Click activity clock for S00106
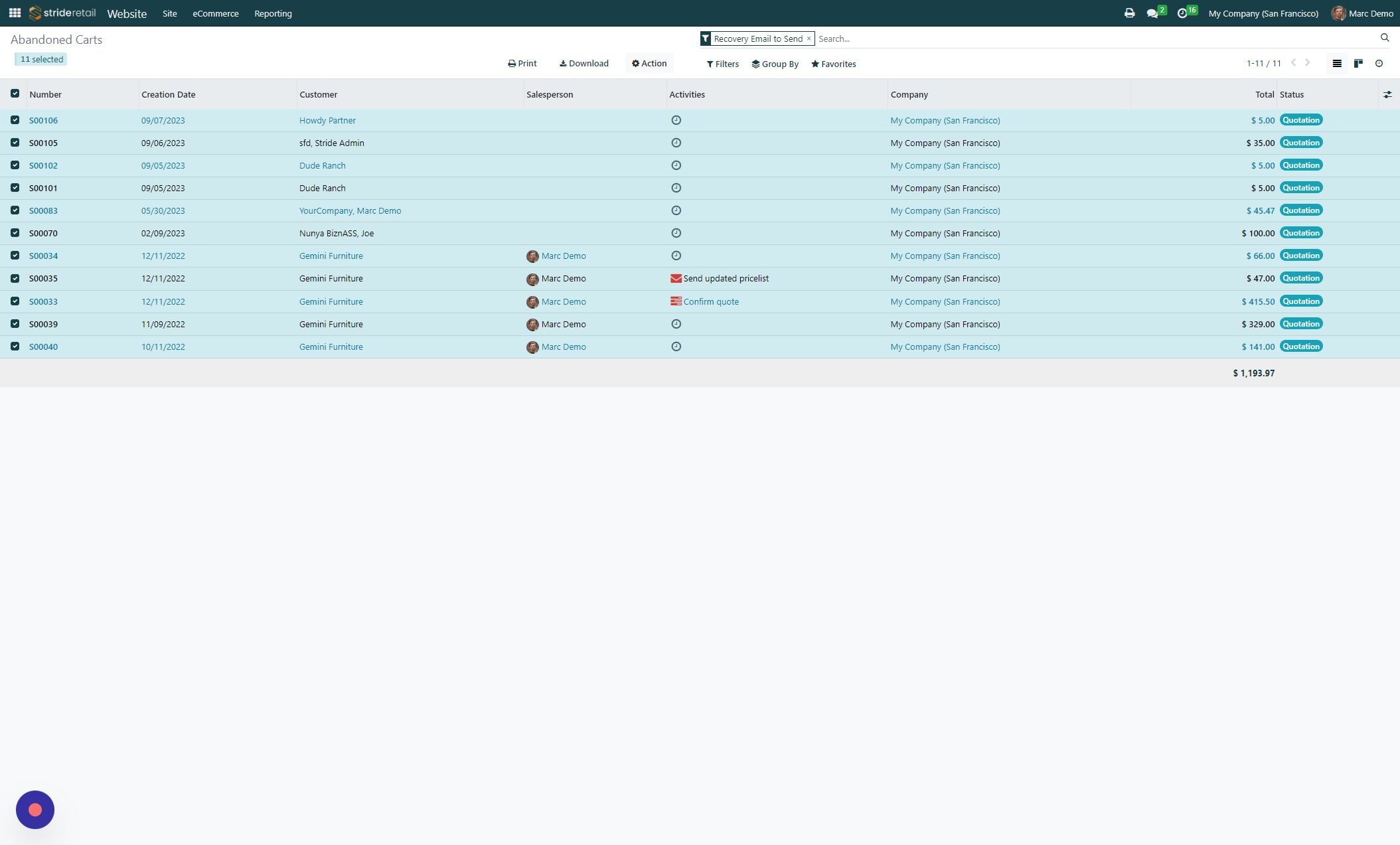Viewport: 1400px width, 845px height. [x=676, y=120]
